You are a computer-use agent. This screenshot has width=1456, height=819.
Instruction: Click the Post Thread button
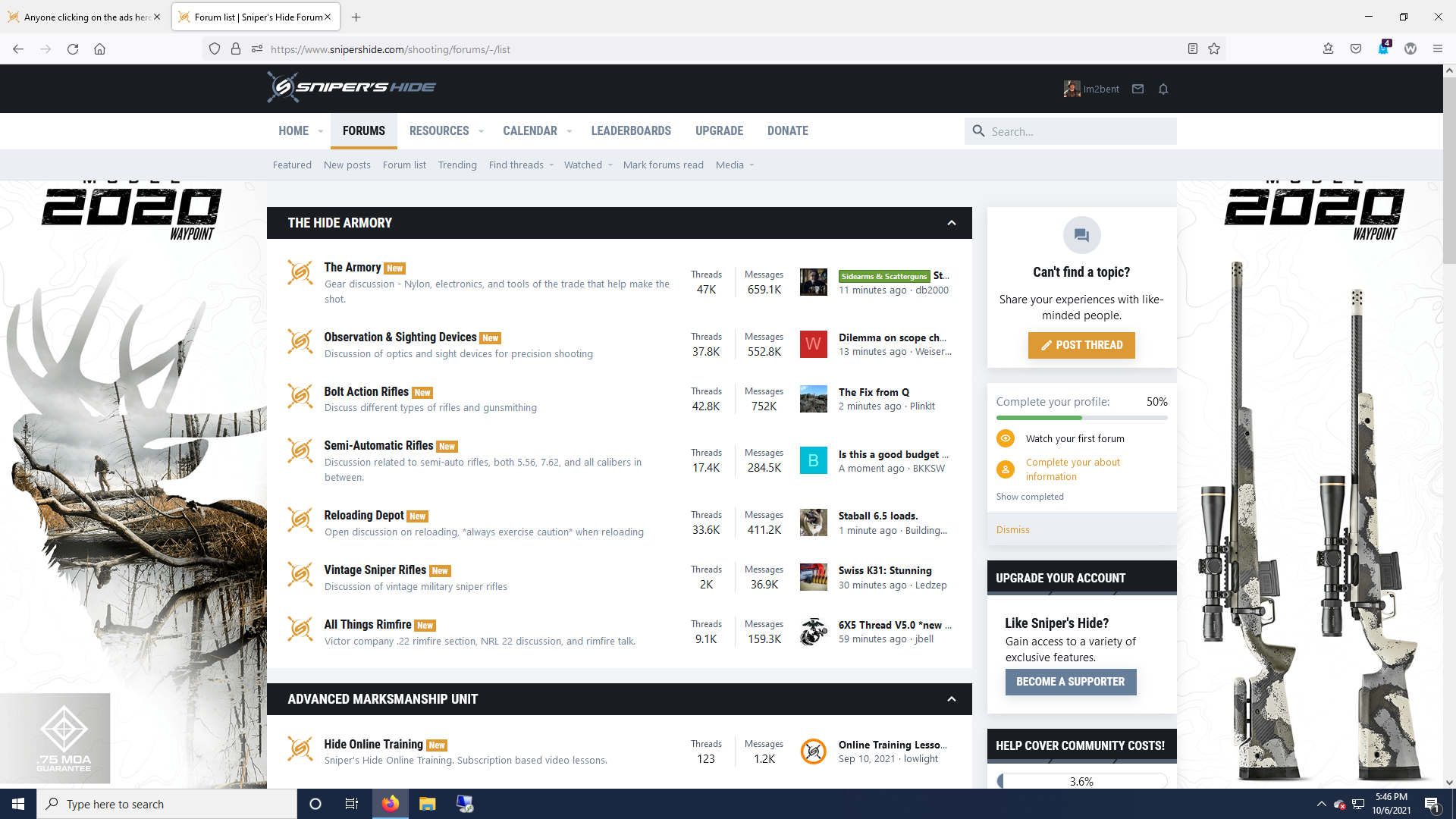tap(1081, 345)
